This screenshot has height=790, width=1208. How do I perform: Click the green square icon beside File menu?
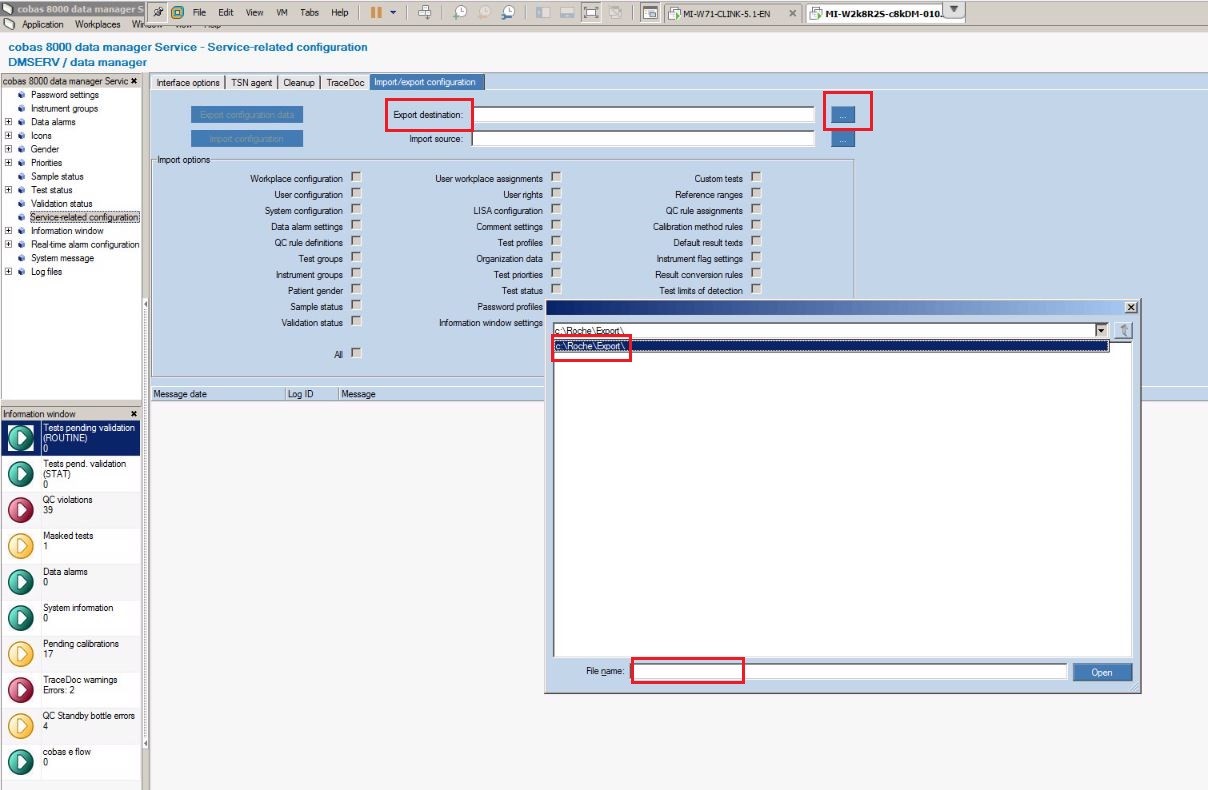pyautogui.click(x=177, y=13)
